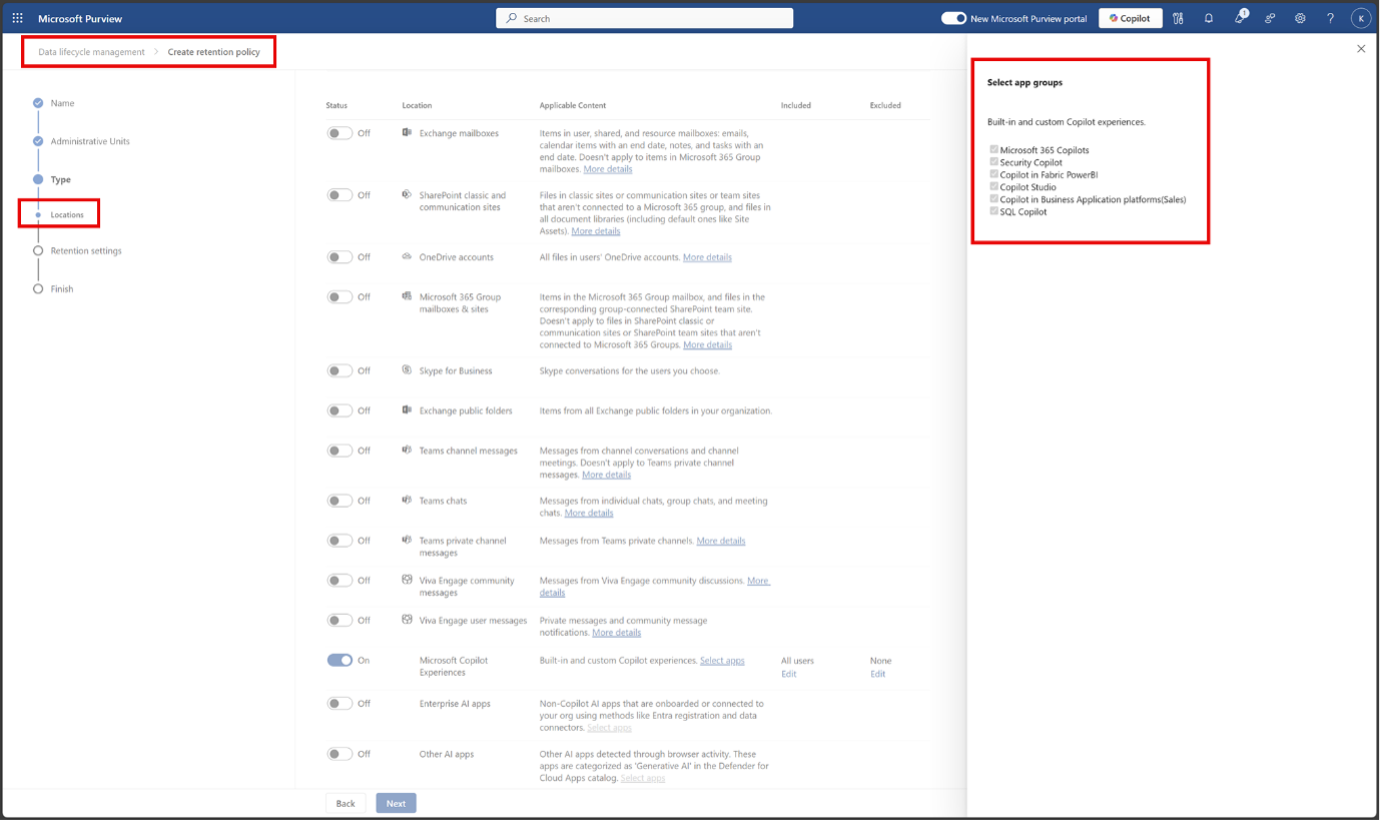The width and height of the screenshot is (1384, 825).
Task: Click the notifications bell icon
Action: [x=1208, y=18]
